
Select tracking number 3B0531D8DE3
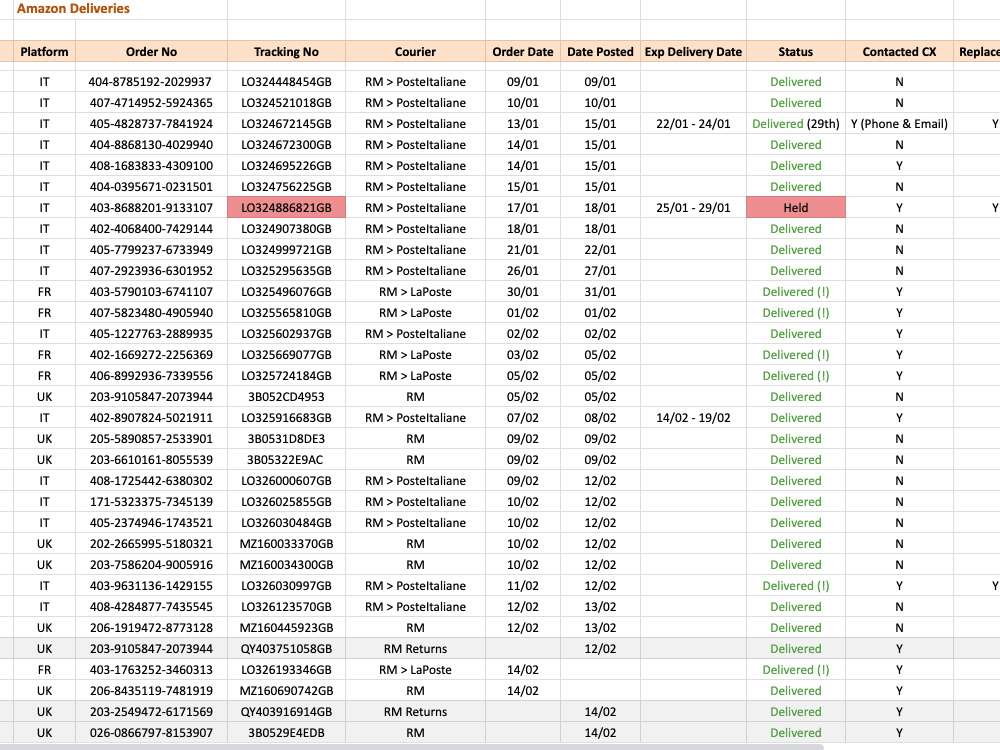[286, 439]
